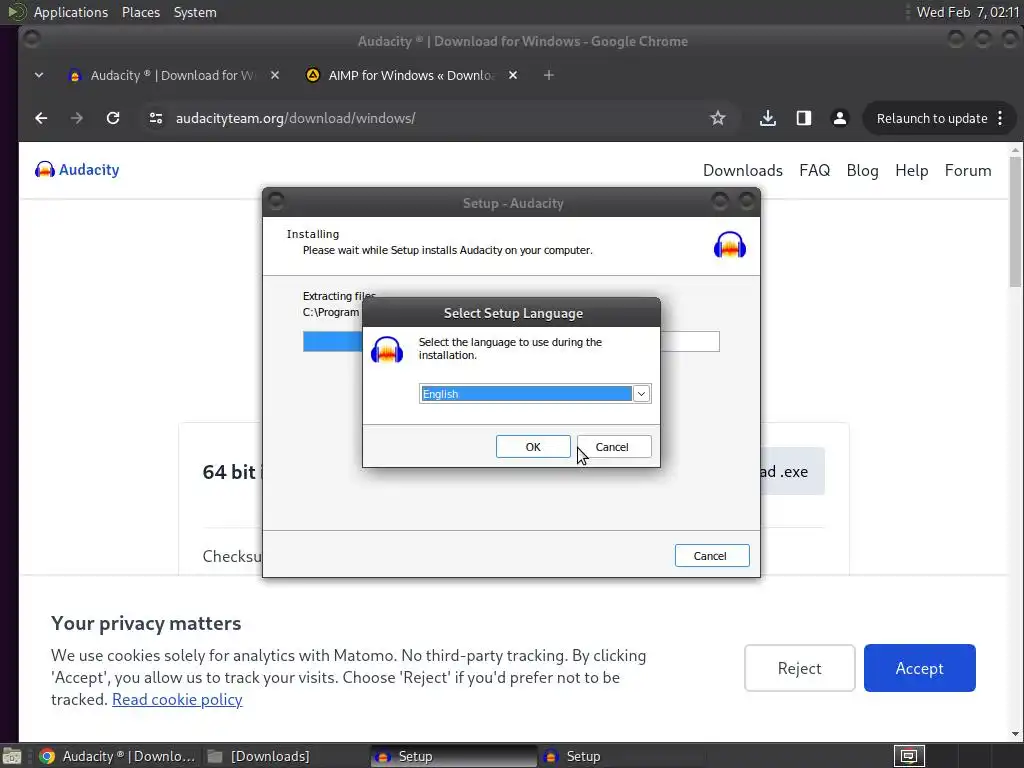Open the Downloads folder taskbar entry

pyautogui.click(x=259, y=756)
